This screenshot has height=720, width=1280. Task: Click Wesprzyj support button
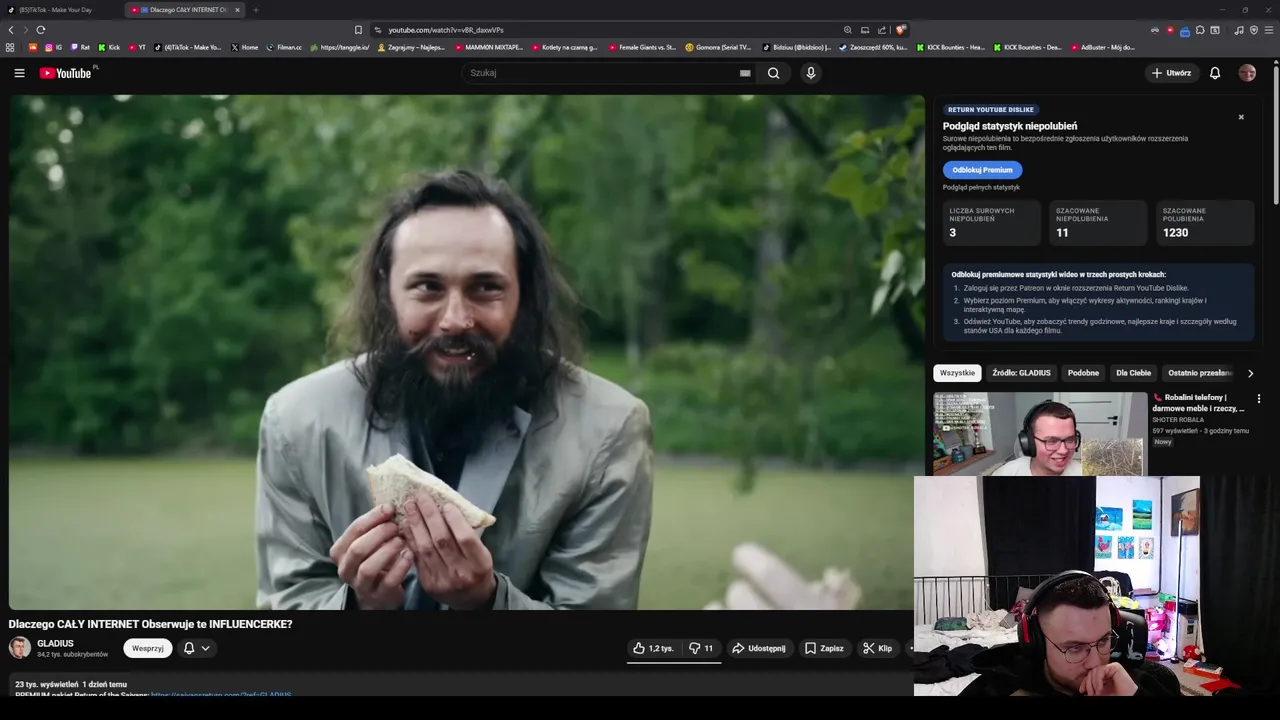(x=148, y=648)
